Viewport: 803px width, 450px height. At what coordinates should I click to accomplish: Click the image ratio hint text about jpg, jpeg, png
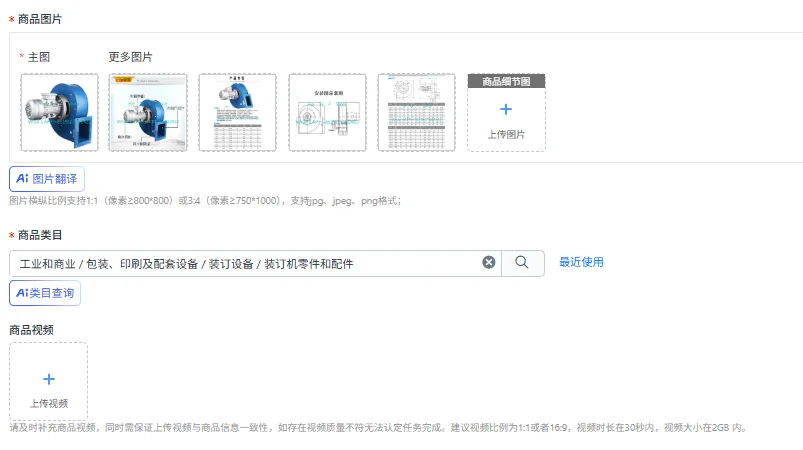[x=205, y=201]
